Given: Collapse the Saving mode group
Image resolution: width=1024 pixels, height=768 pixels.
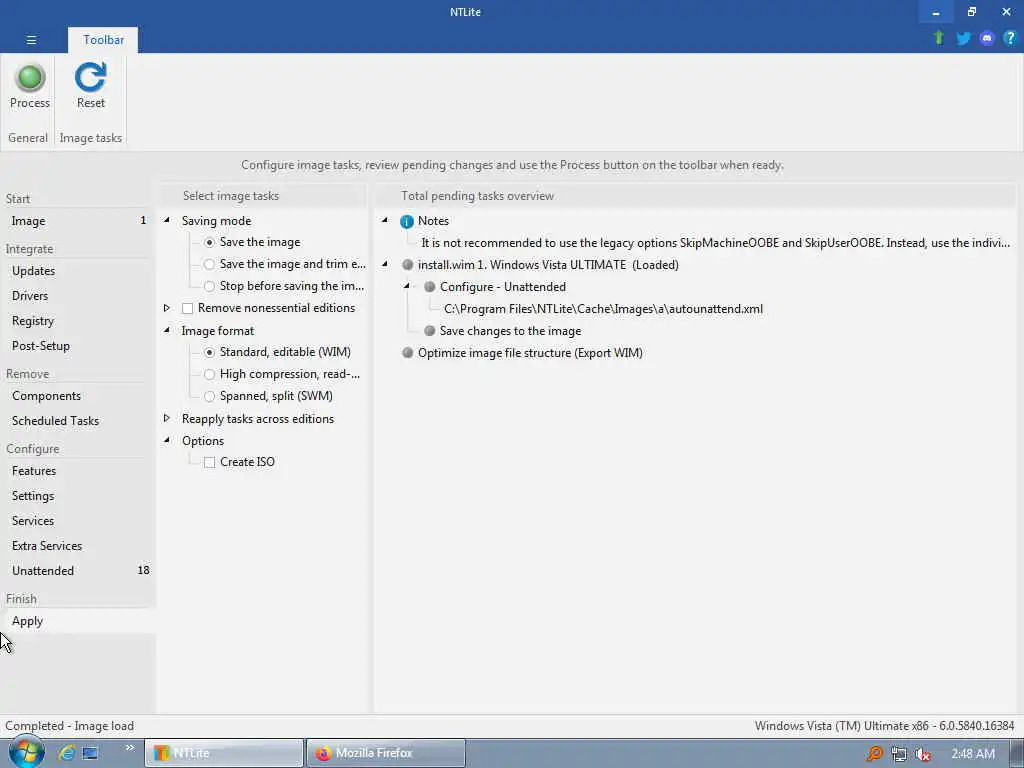Looking at the screenshot, I should pyautogui.click(x=167, y=220).
